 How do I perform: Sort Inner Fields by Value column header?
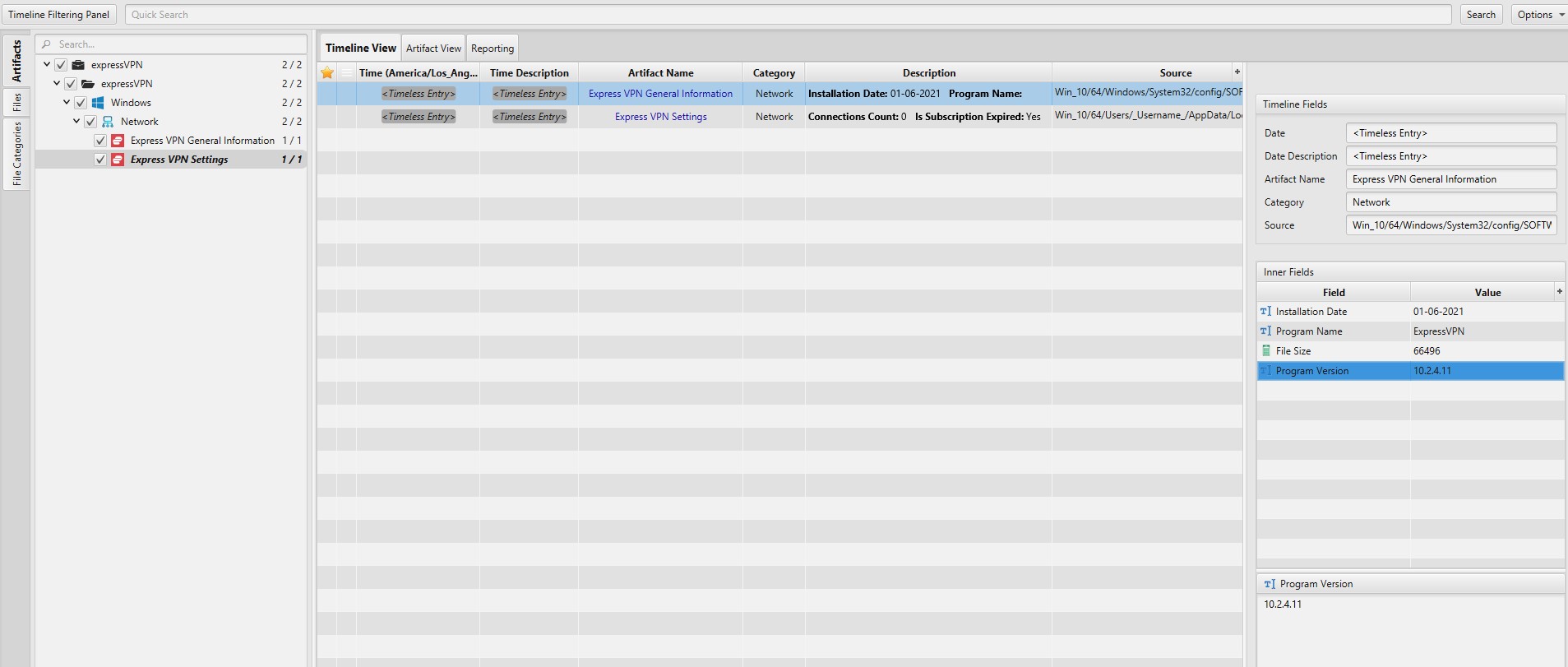point(1487,292)
